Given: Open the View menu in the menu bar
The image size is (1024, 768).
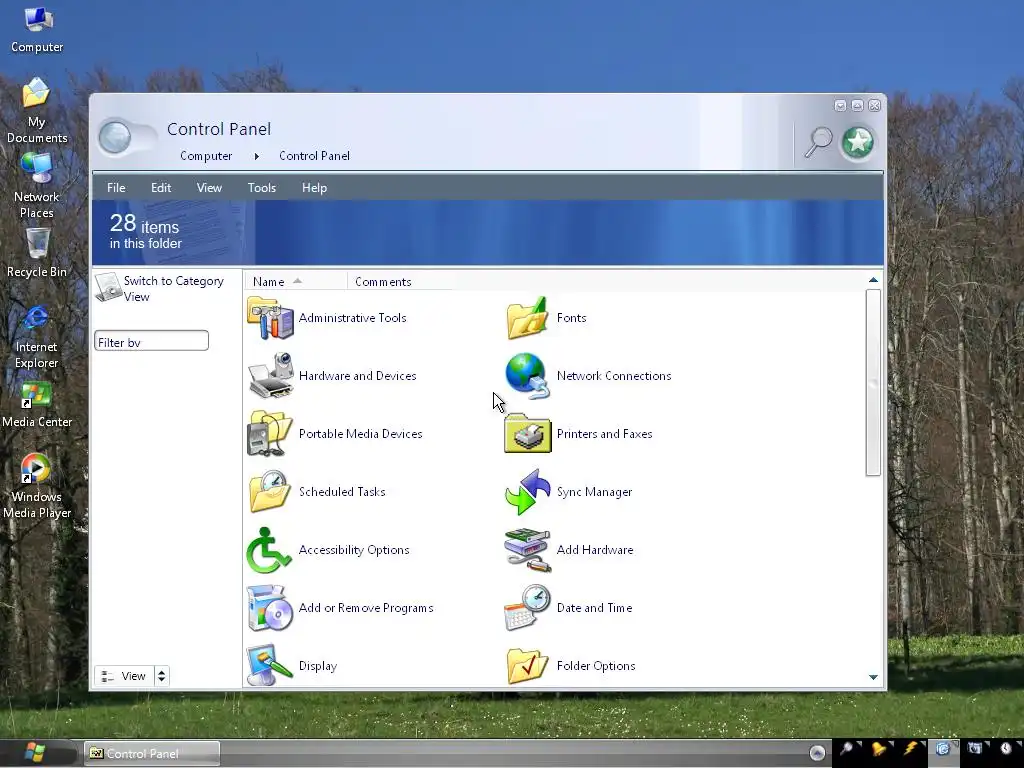Looking at the screenshot, I should tap(209, 187).
